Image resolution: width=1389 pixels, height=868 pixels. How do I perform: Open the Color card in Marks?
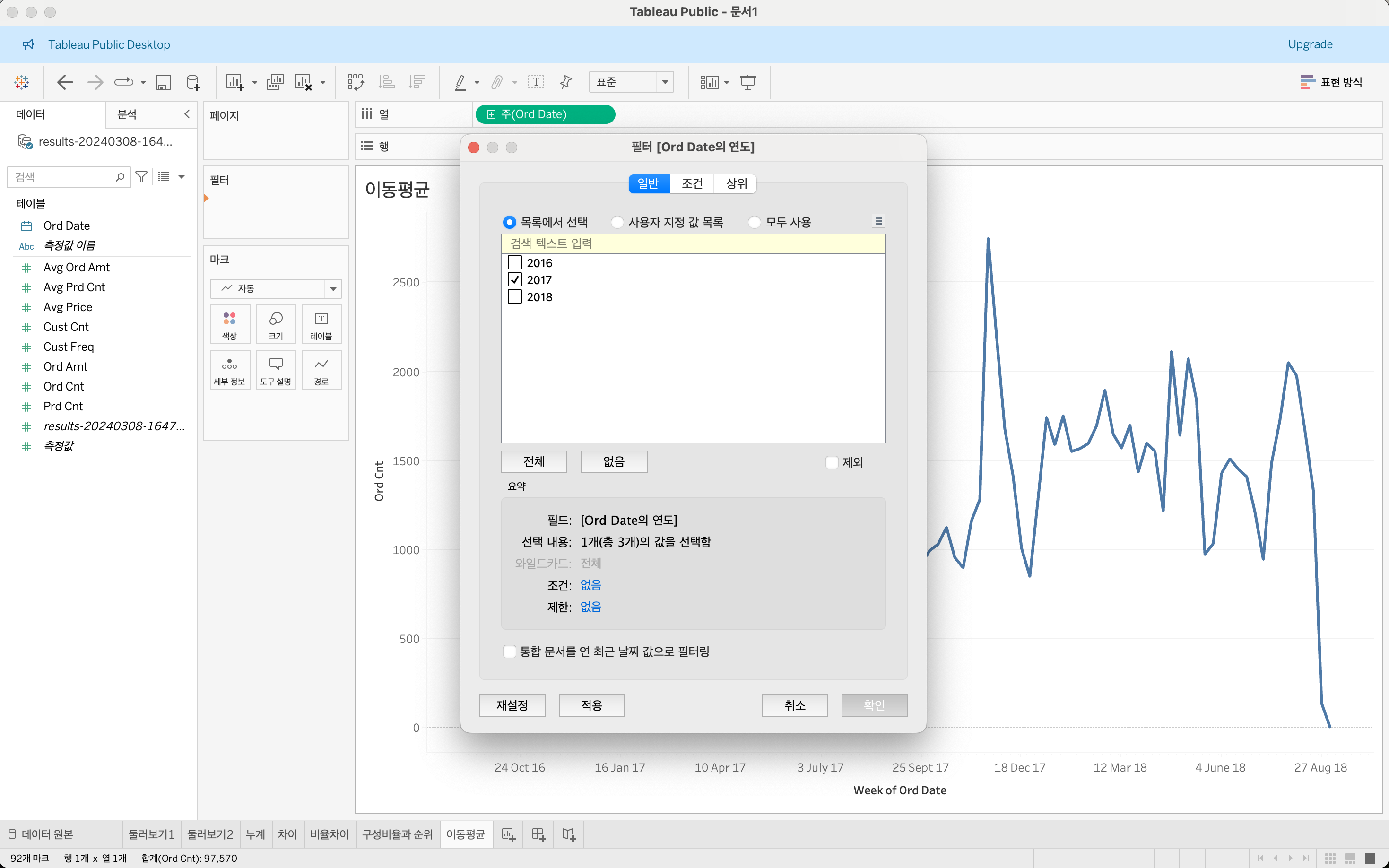pyautogui.click(x=230, y=325)
